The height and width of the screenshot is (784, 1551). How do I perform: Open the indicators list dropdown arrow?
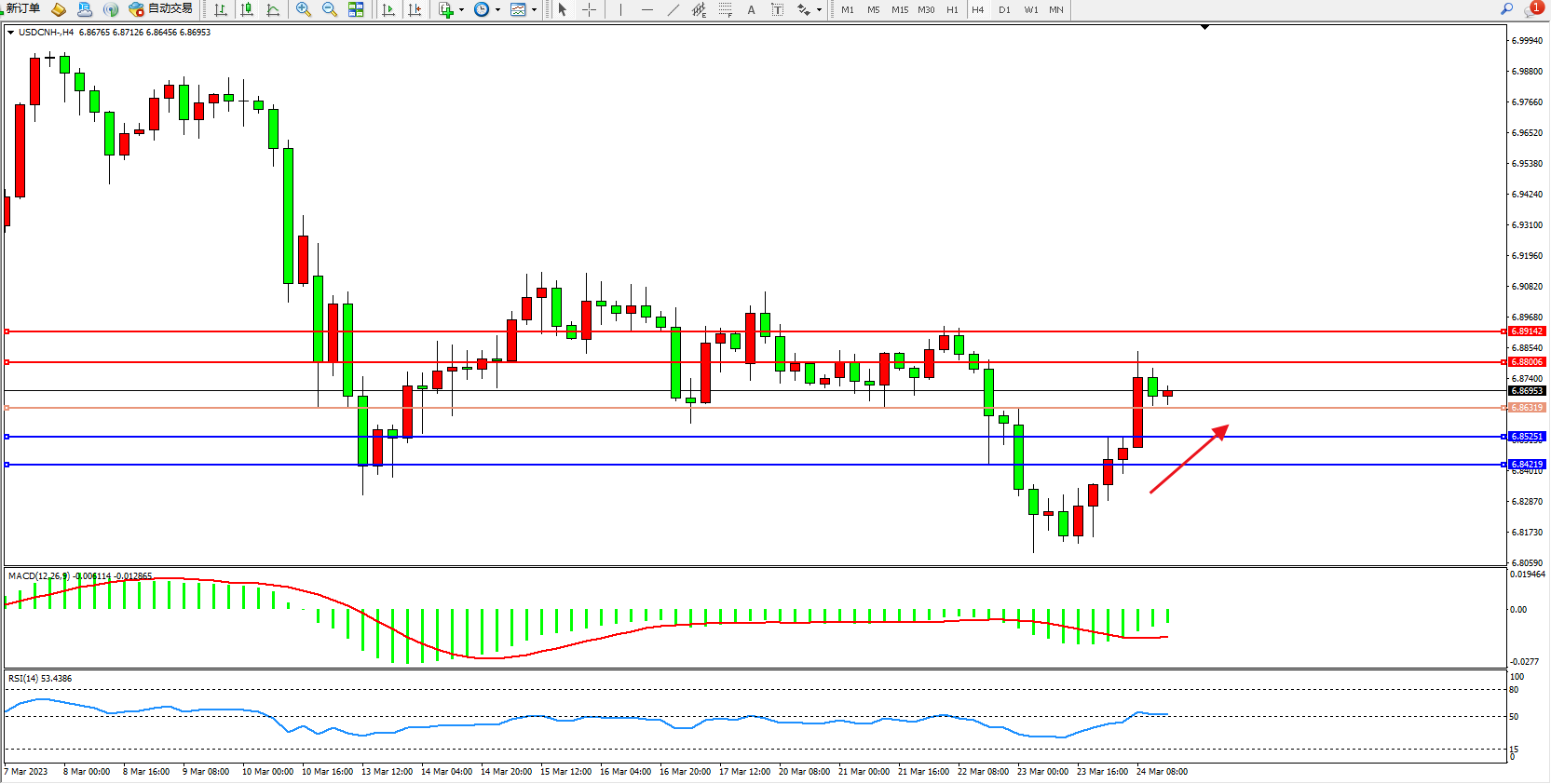(x=461, y=9)
